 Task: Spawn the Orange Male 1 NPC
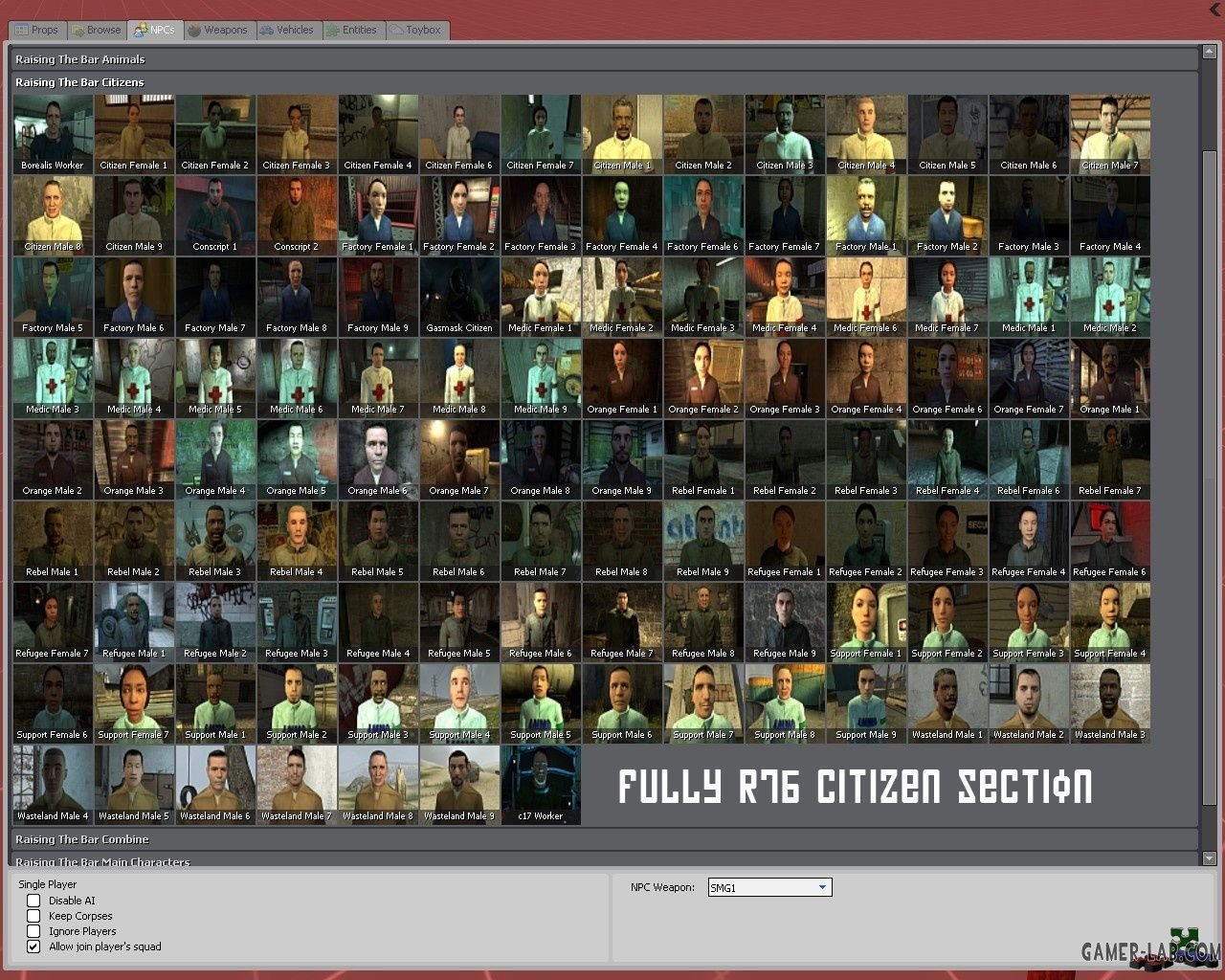click(1110, 378)
